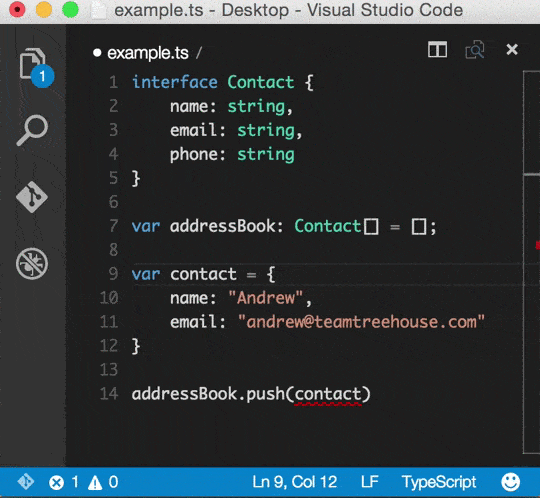The width and height of the screenshot is (540, 498).
Task: Close the example.ts editor
Action: (512, 50)
